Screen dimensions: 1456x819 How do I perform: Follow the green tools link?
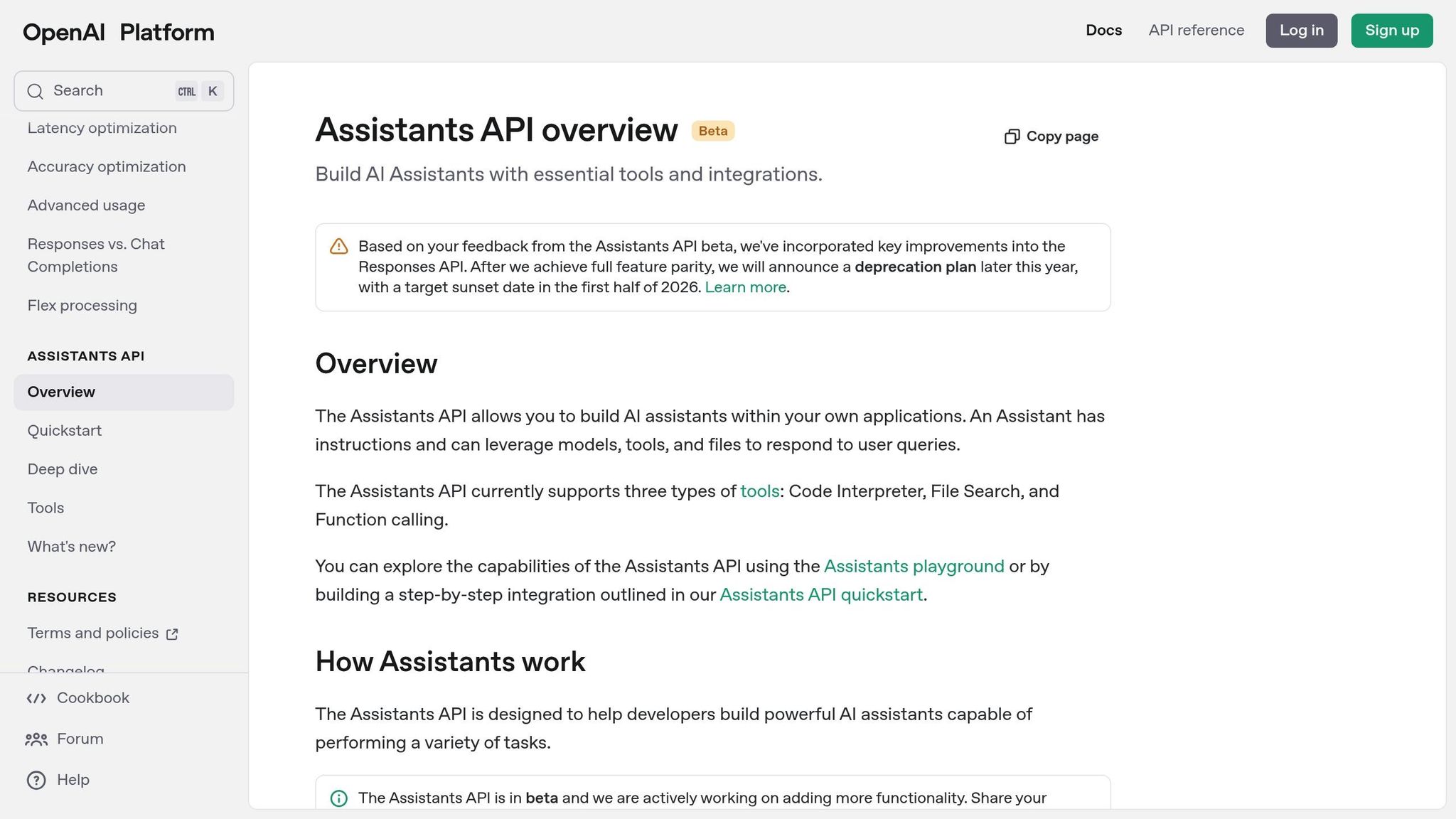point(760,491)
